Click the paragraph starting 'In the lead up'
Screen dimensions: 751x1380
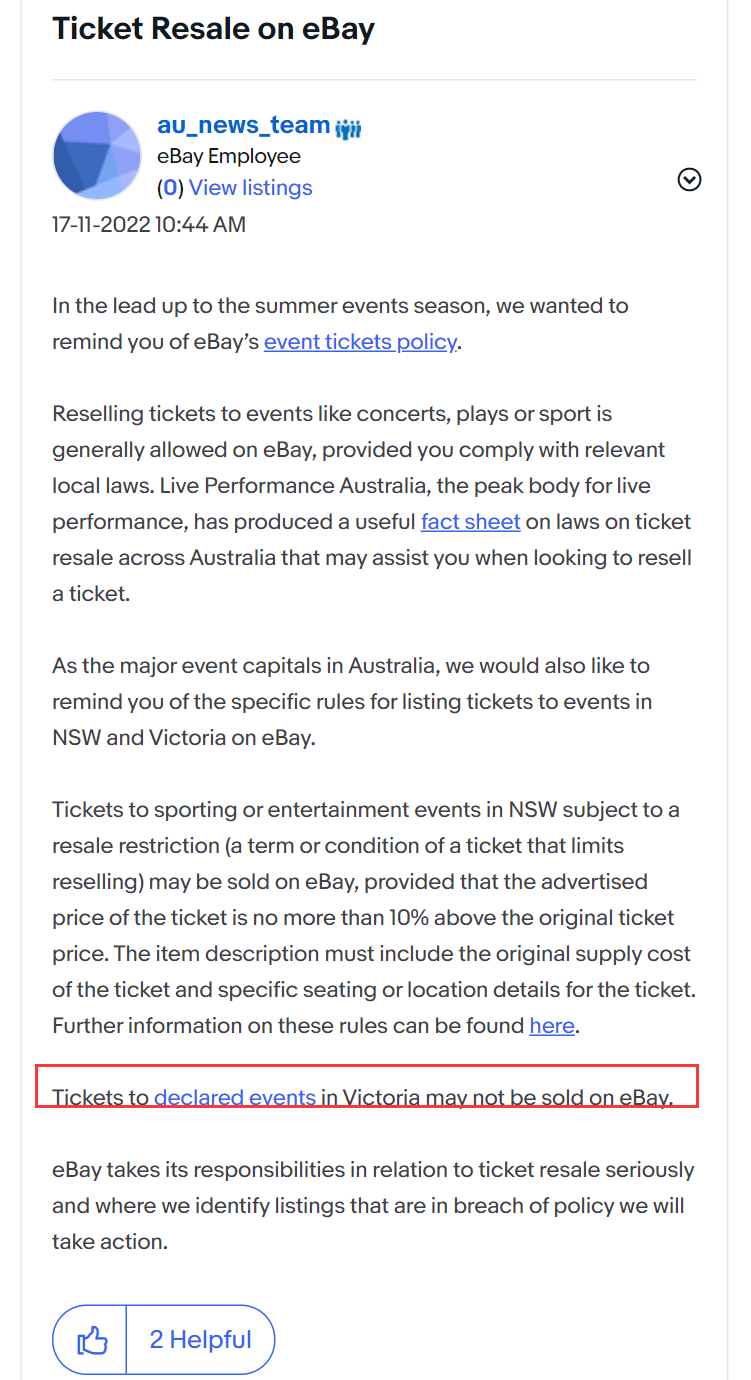coord(340,324)
